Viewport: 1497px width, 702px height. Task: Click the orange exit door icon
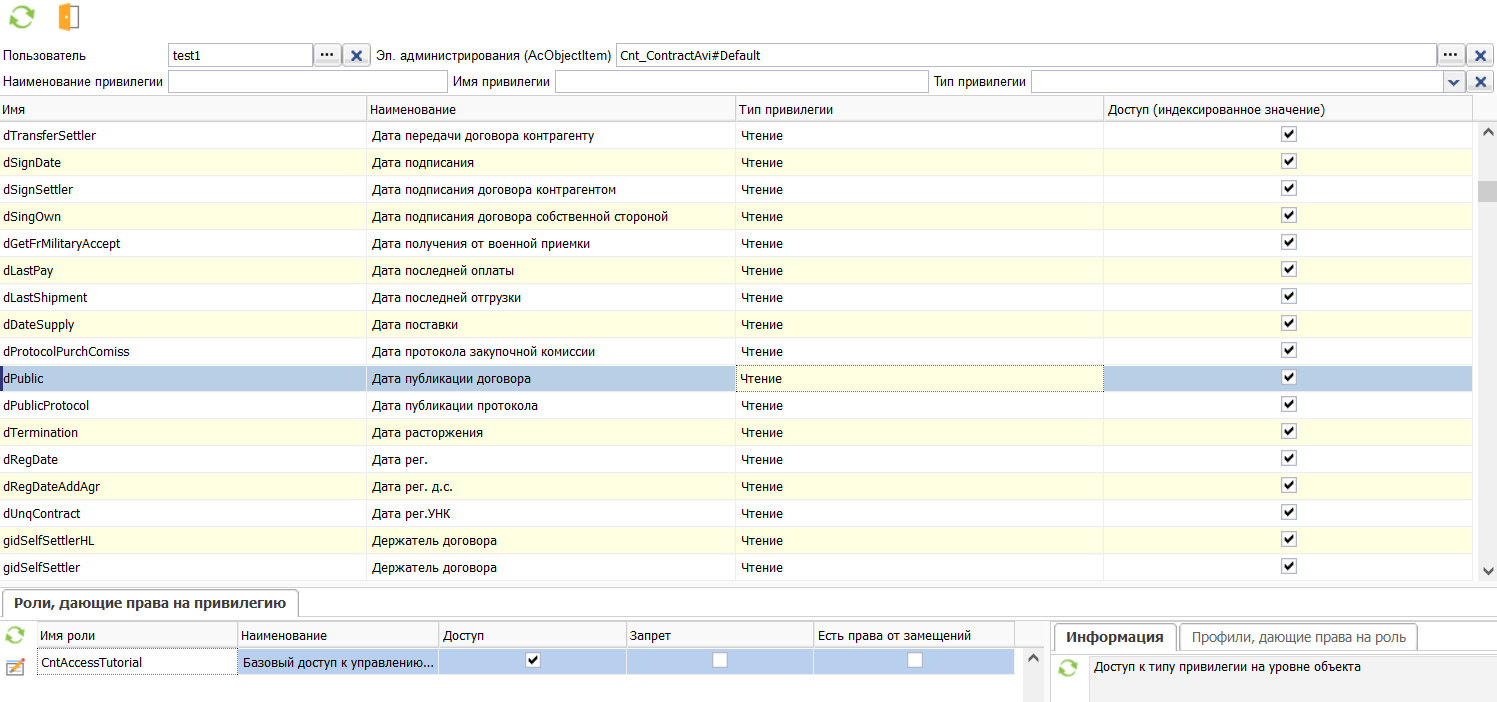tap(68, 16)
